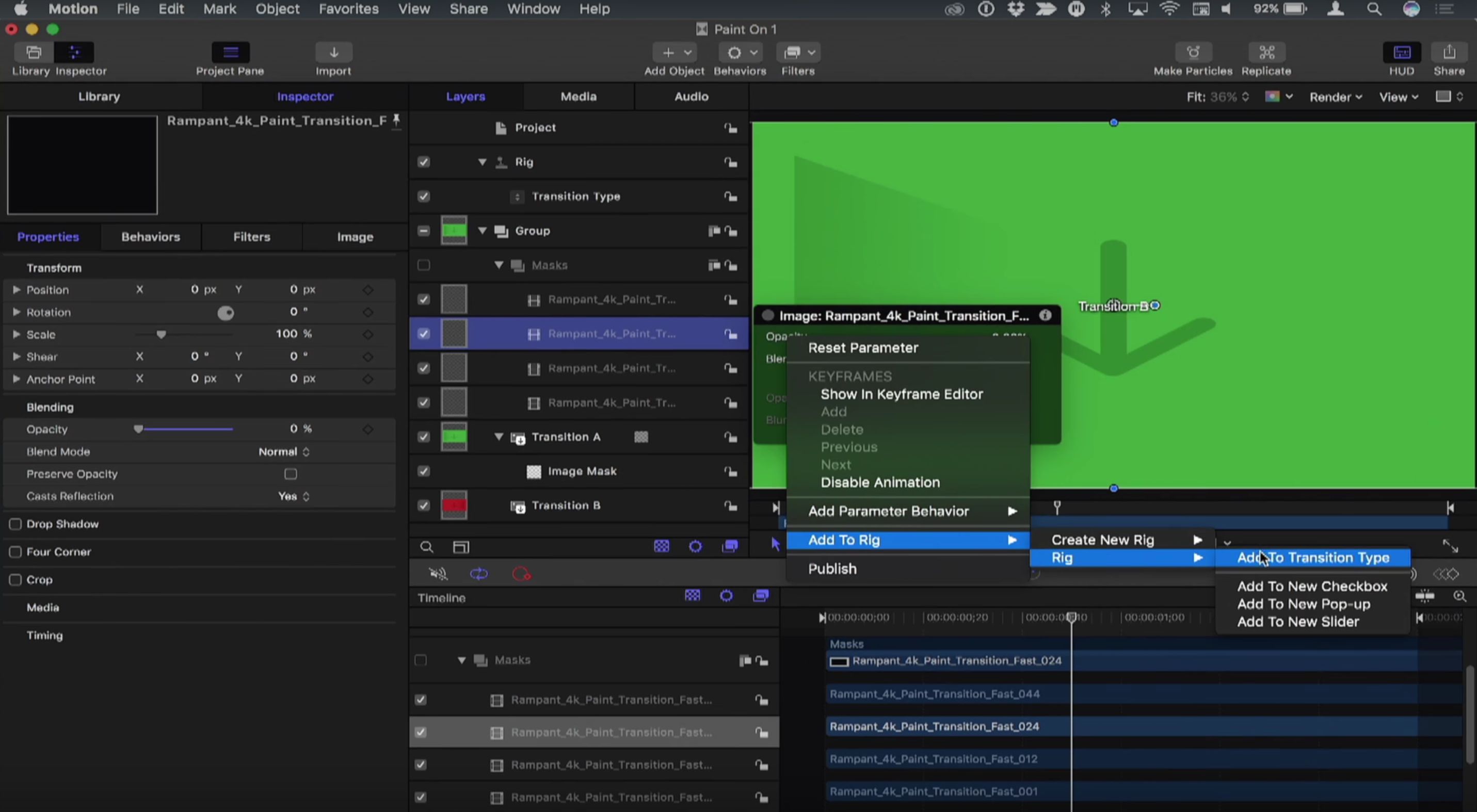Screen dimensions: 1477x812
Task: Toggle the Inspector toolbar icon
Action: (74, 53)
